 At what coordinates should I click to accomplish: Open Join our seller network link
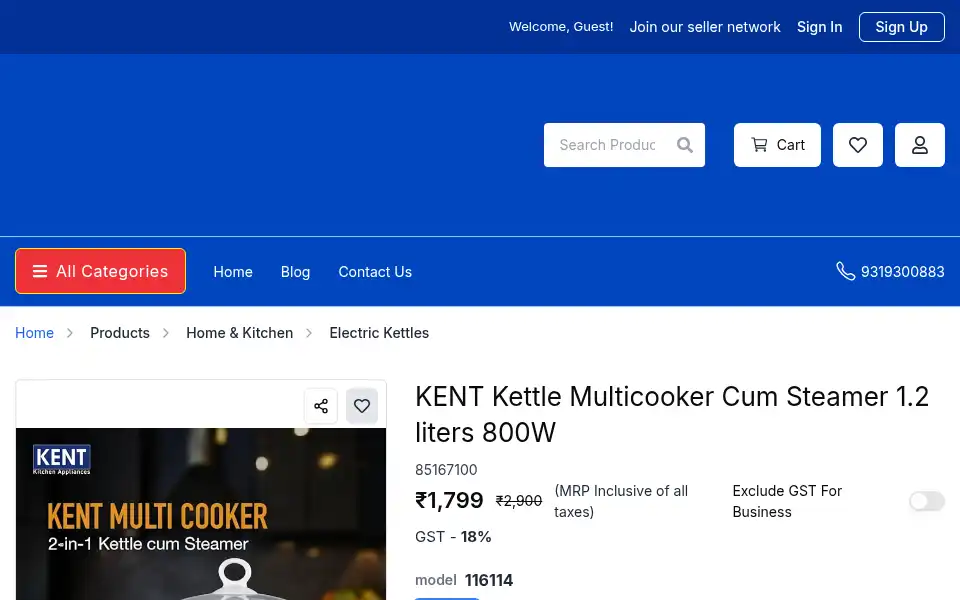coord(705,27)
